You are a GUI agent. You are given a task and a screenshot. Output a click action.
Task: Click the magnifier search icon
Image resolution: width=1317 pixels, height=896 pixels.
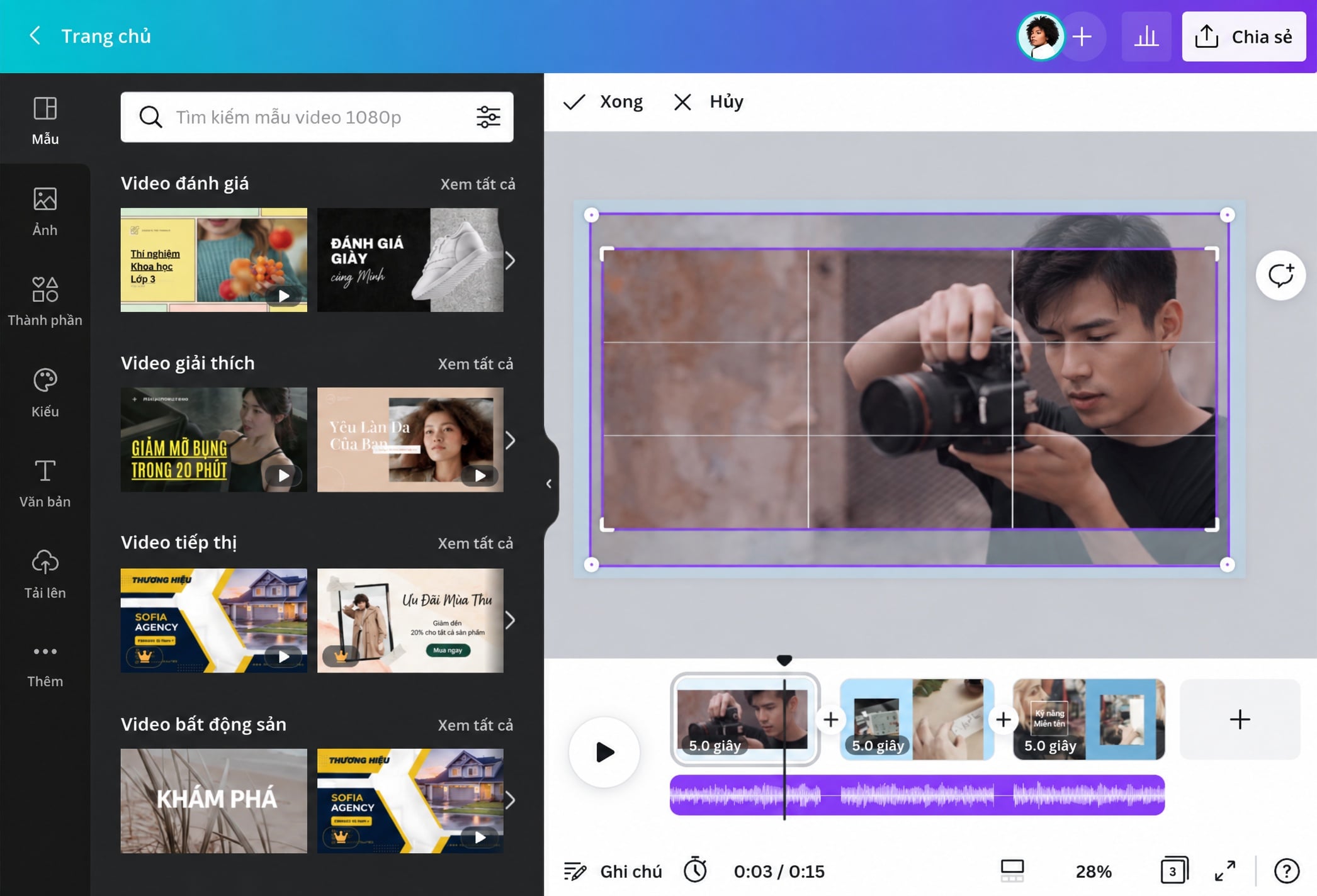click(x=150, y=117)
